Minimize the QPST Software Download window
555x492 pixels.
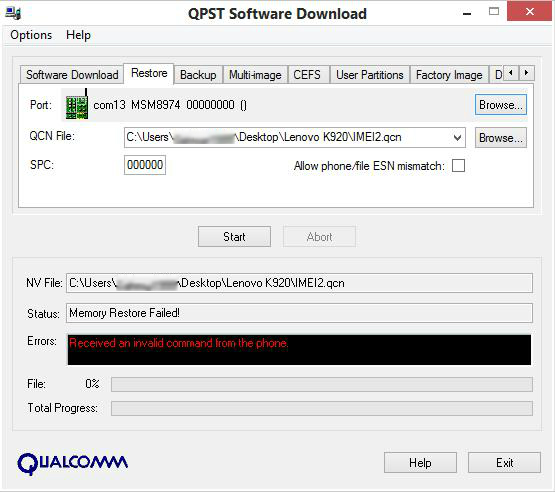pyautogui.click(x=467, y=13)
